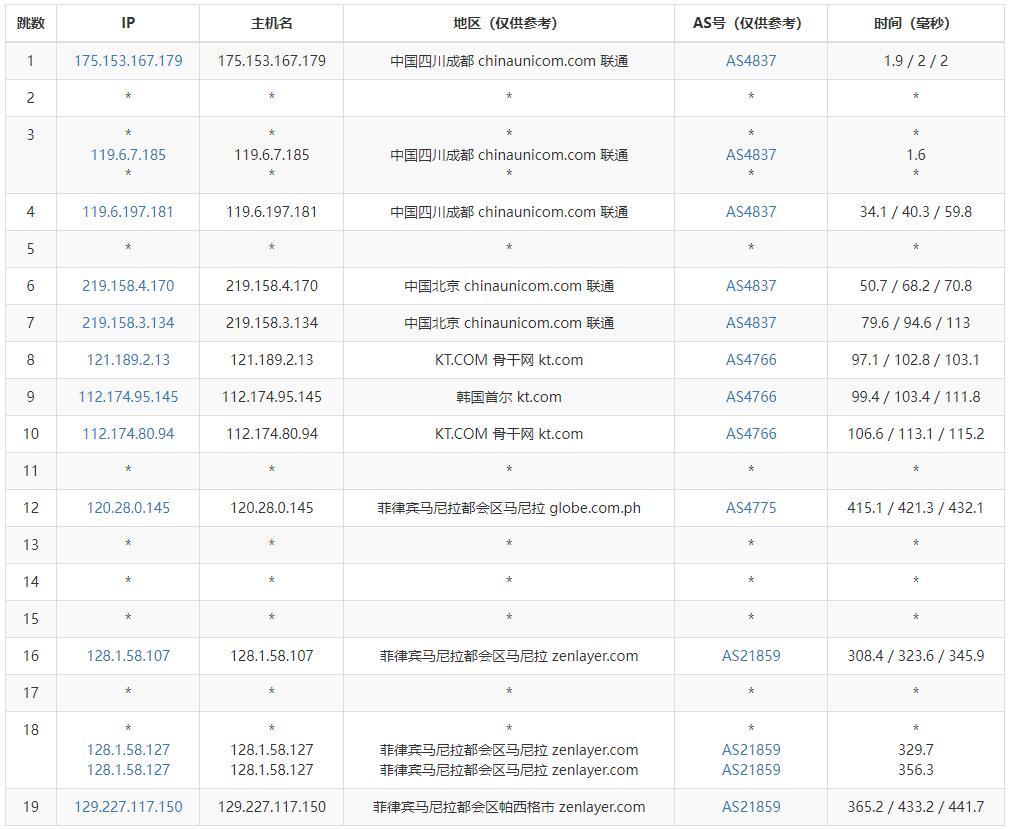
Task: Select hostname text 112.174.95.145
Action: (x=272, y=397)
